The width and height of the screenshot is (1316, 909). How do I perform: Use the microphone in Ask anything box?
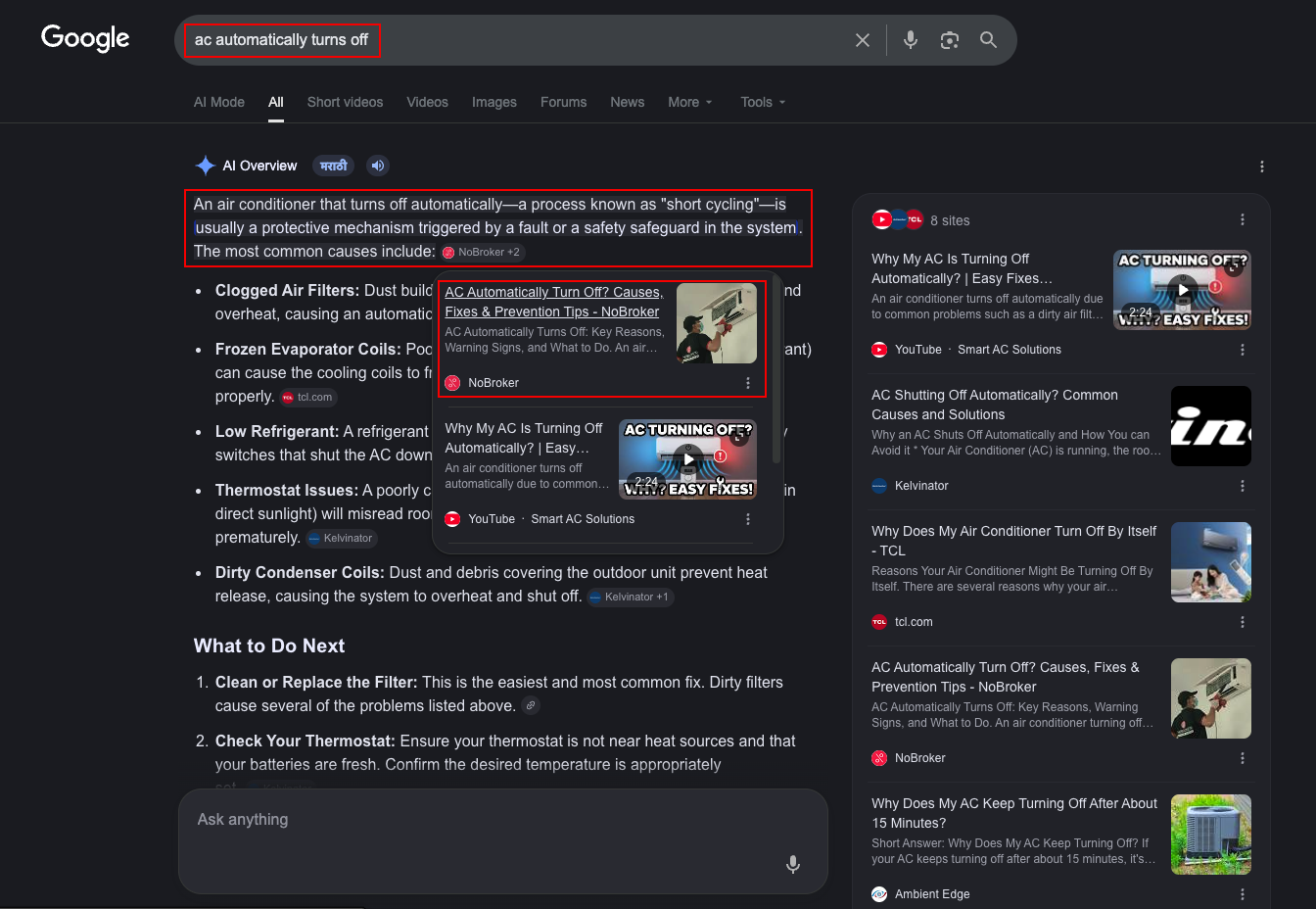[x=793, y=864]
